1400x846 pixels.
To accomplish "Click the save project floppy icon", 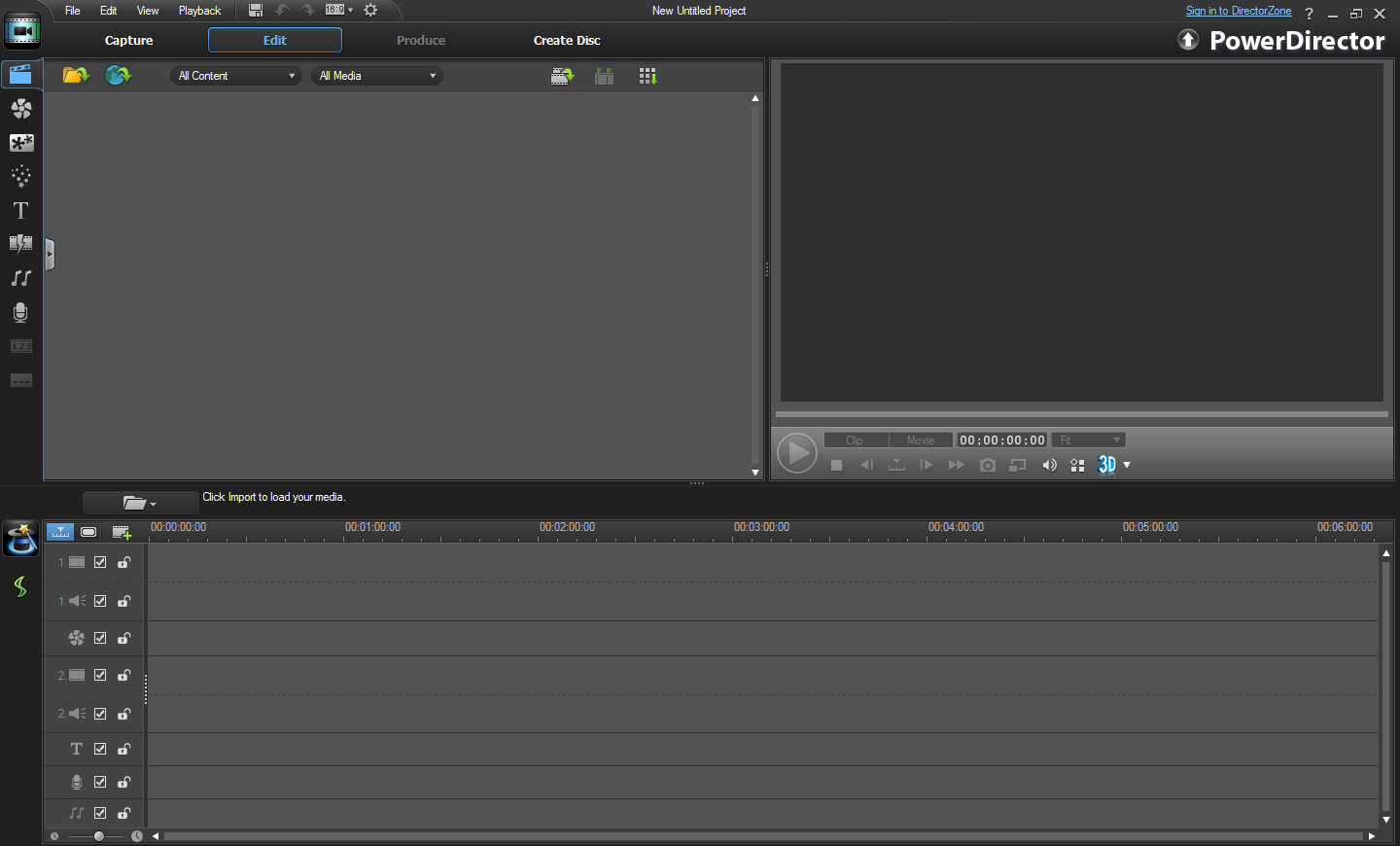I will (x=256, y=10).
